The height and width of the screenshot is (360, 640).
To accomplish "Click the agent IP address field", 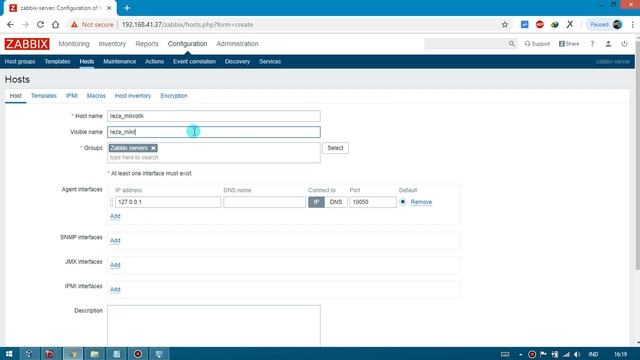I will pyautogui.click(x=168, y=202).
